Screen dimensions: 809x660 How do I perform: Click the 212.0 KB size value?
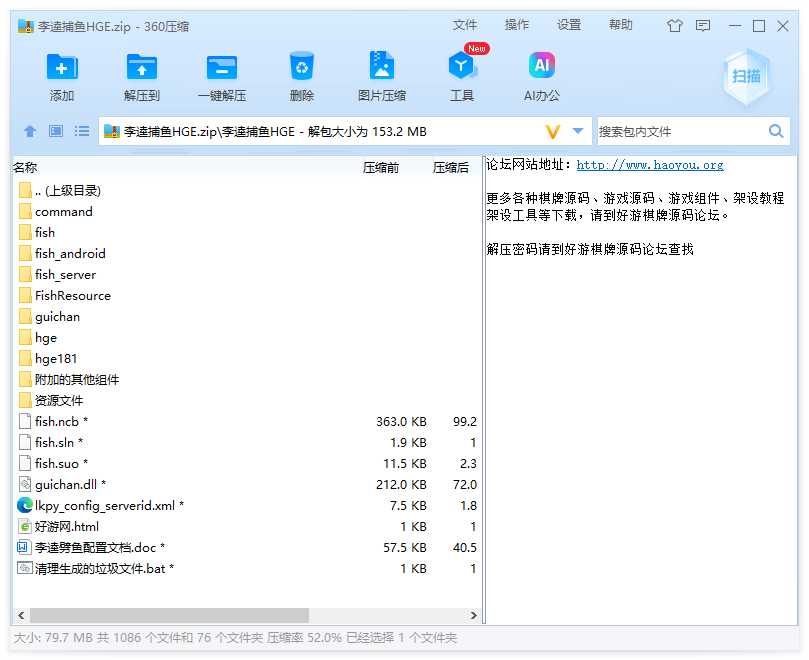coord(401,485)
